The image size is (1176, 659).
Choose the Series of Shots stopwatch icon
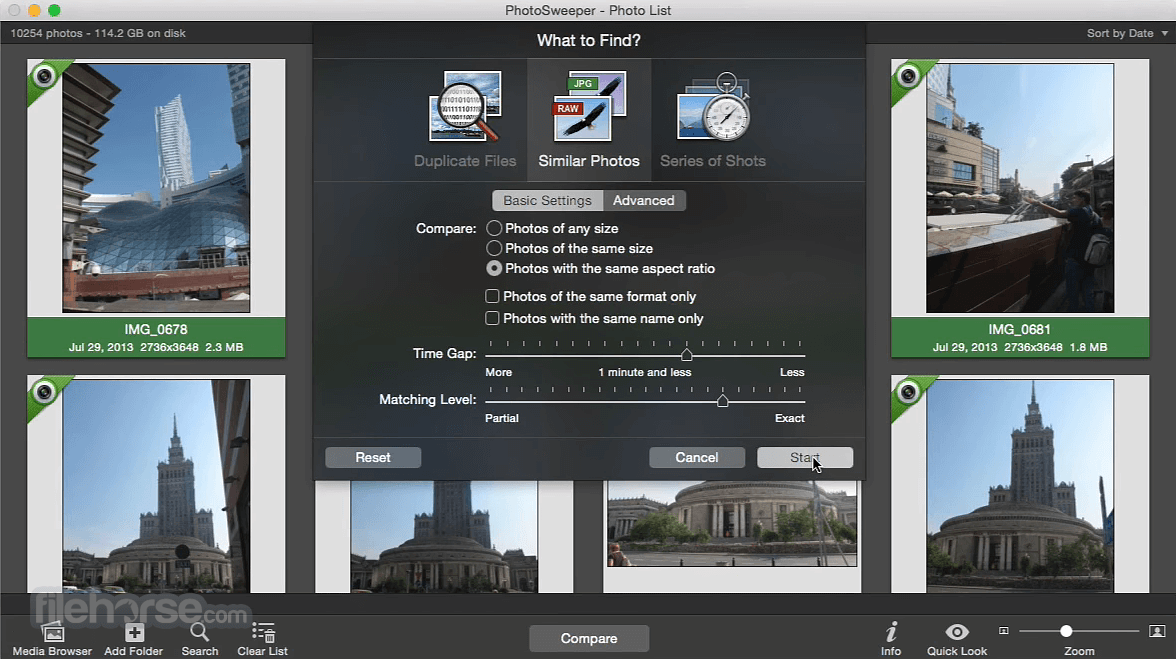click(x=713, y=106)
